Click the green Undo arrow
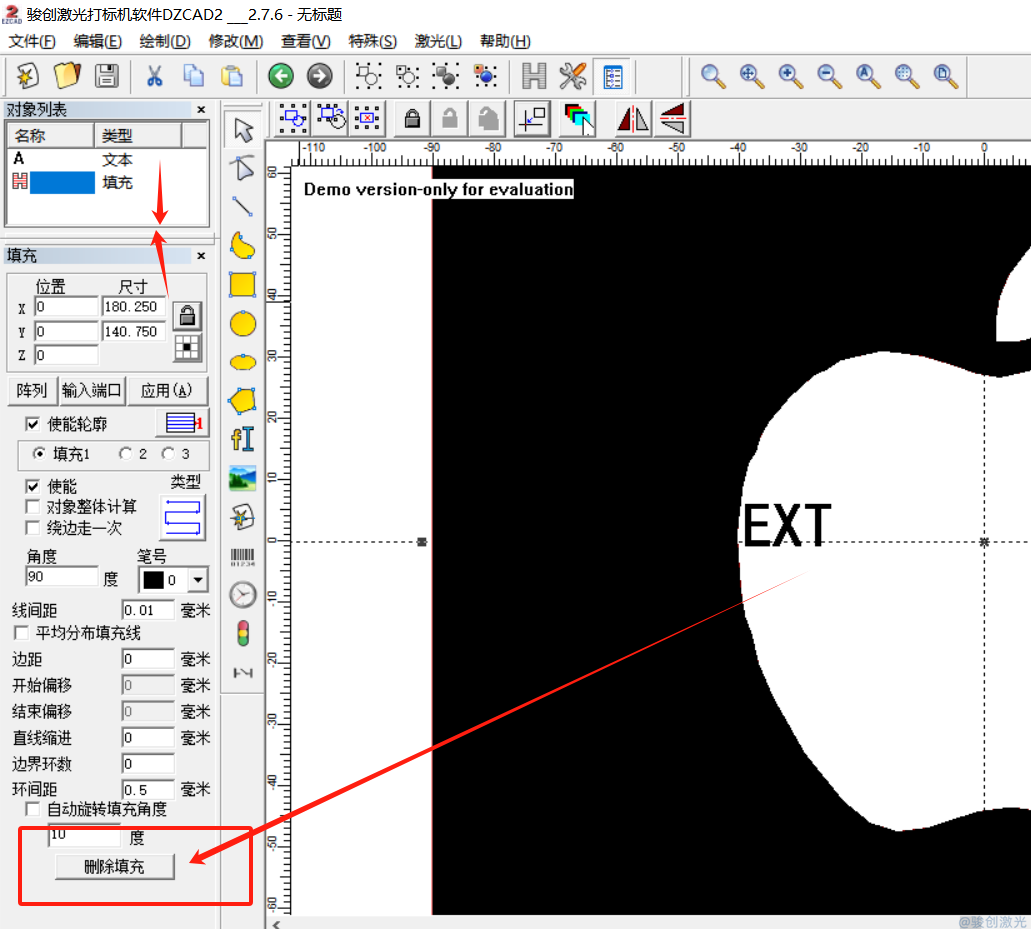The width and height of the screenshot is (1031, 929). click(281, 76)
